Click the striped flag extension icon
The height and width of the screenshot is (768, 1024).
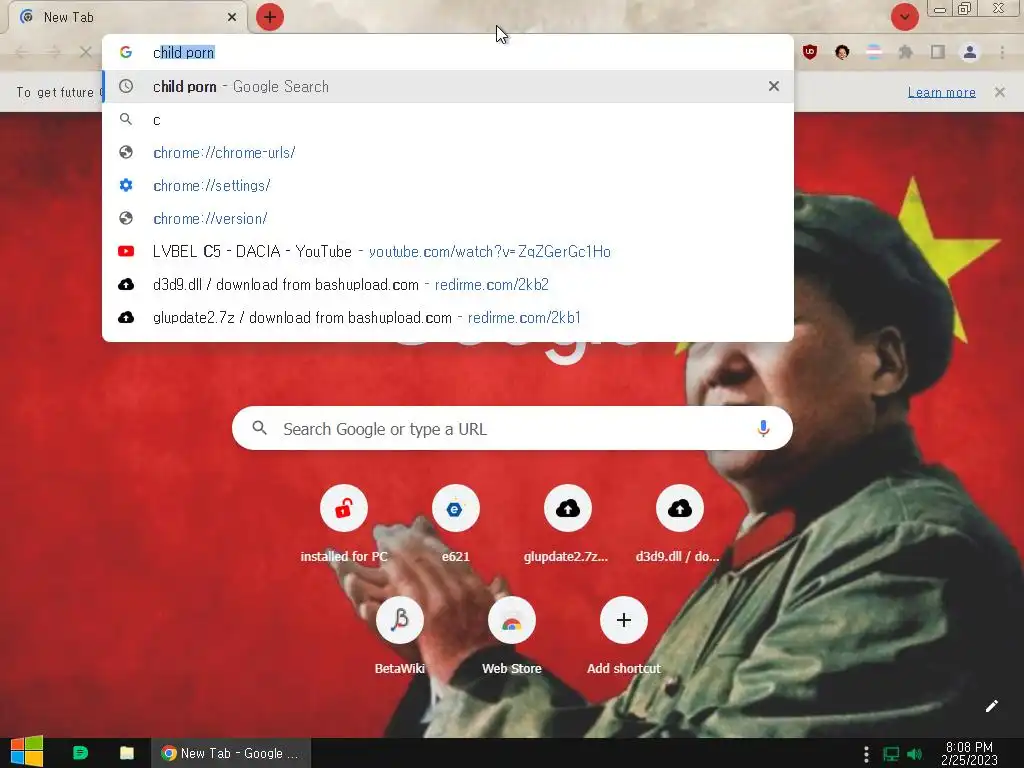[874, 52]
